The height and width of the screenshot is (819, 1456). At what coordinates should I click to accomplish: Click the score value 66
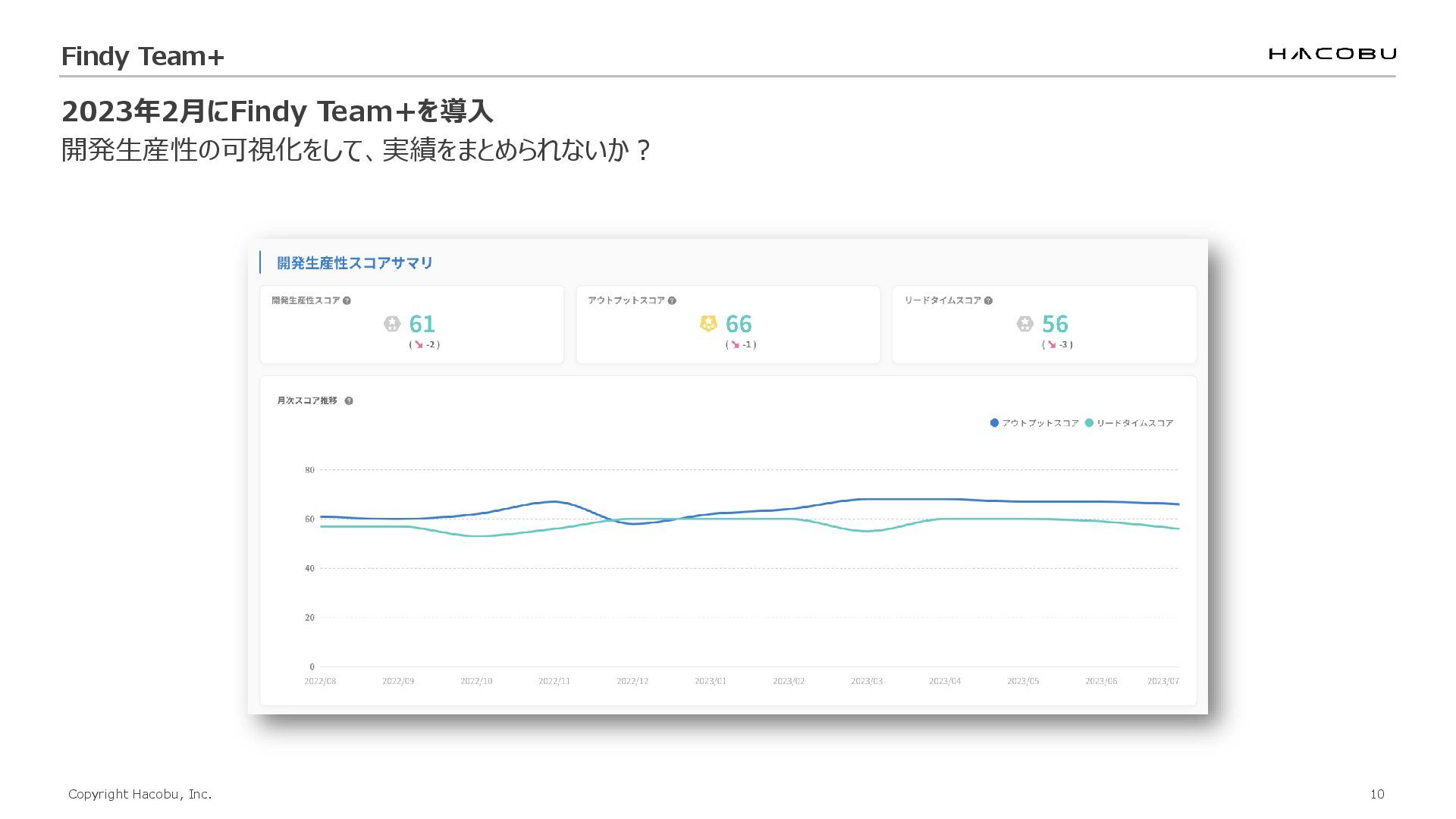pyautogui.click(x=739, y=324)
